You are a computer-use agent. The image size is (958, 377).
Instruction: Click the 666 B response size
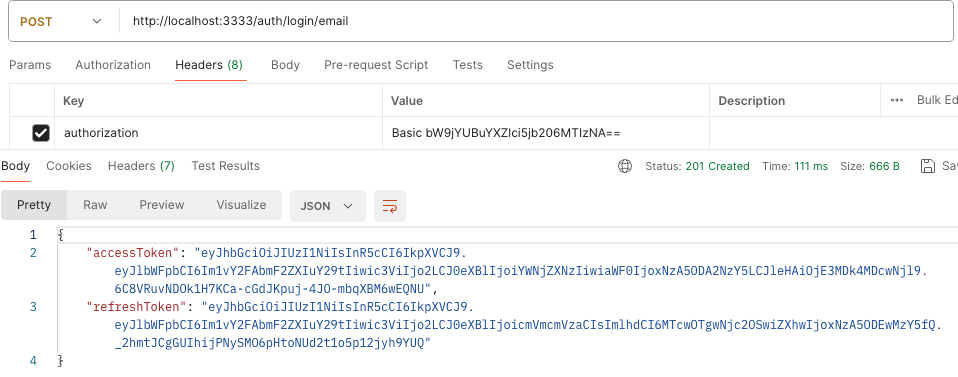884,166
